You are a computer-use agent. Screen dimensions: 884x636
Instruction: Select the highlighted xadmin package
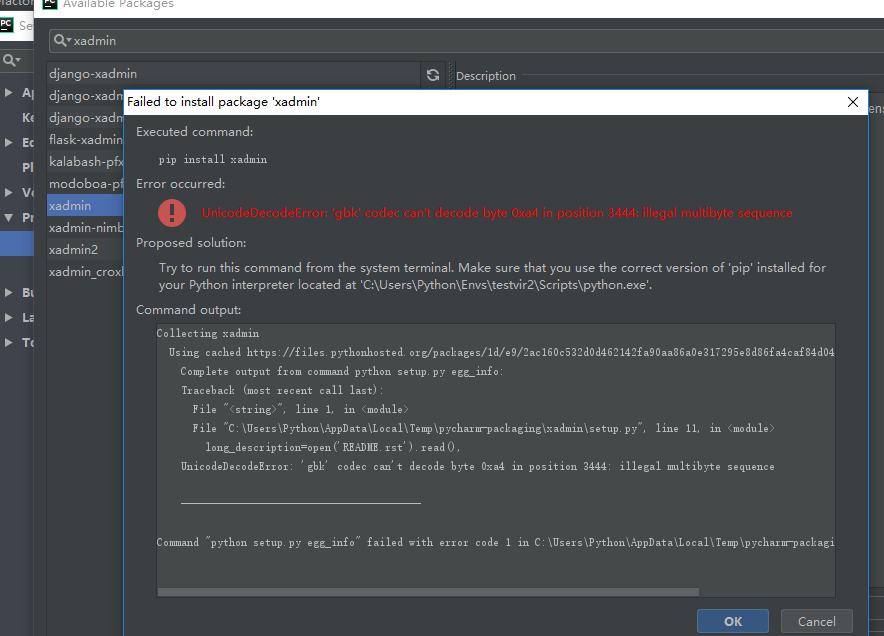85,205
